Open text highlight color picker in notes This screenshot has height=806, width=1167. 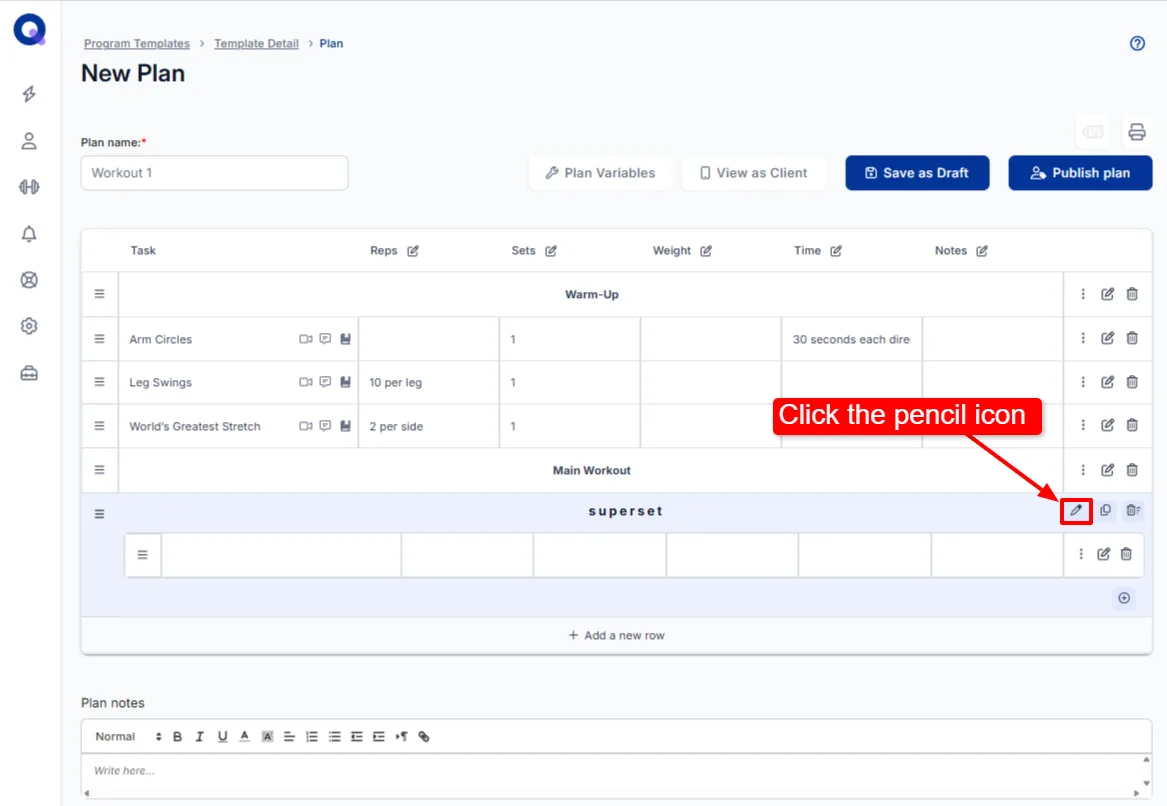click(x=267, y=736)
